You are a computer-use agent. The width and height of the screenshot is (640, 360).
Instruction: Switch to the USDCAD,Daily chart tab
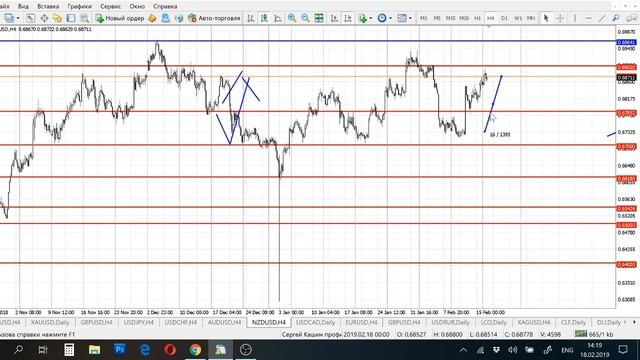point(315,322)
